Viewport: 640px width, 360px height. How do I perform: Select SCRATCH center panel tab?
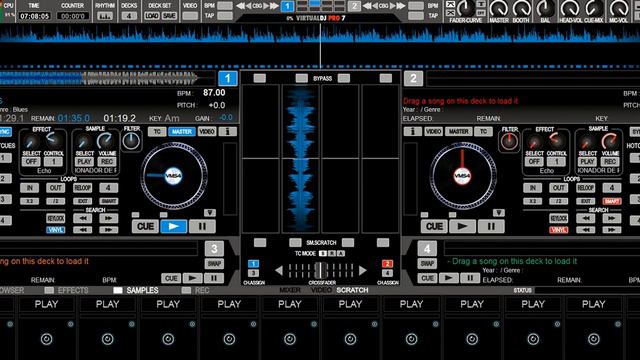tap(352, 290)
